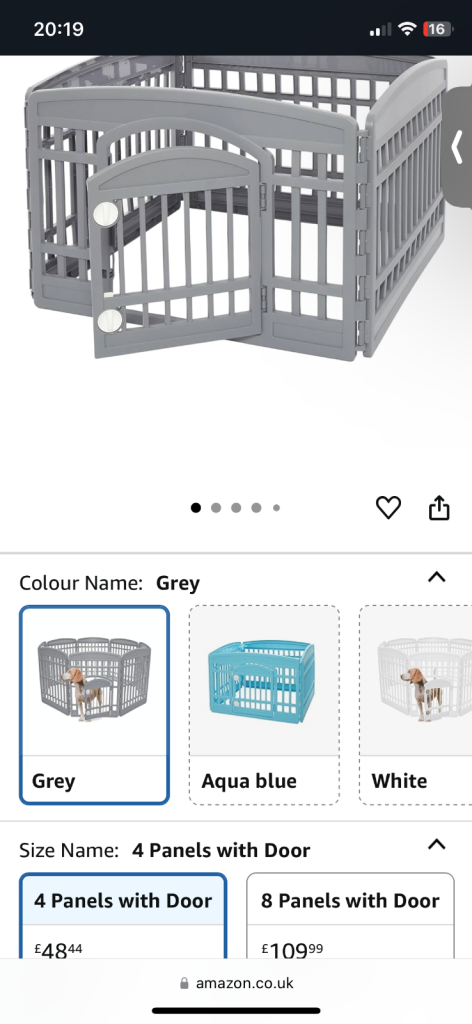Tap the battery indicator in status bar
This screenshot has width=472, height=1024.
pyautogui.click(x=437, y=29)
